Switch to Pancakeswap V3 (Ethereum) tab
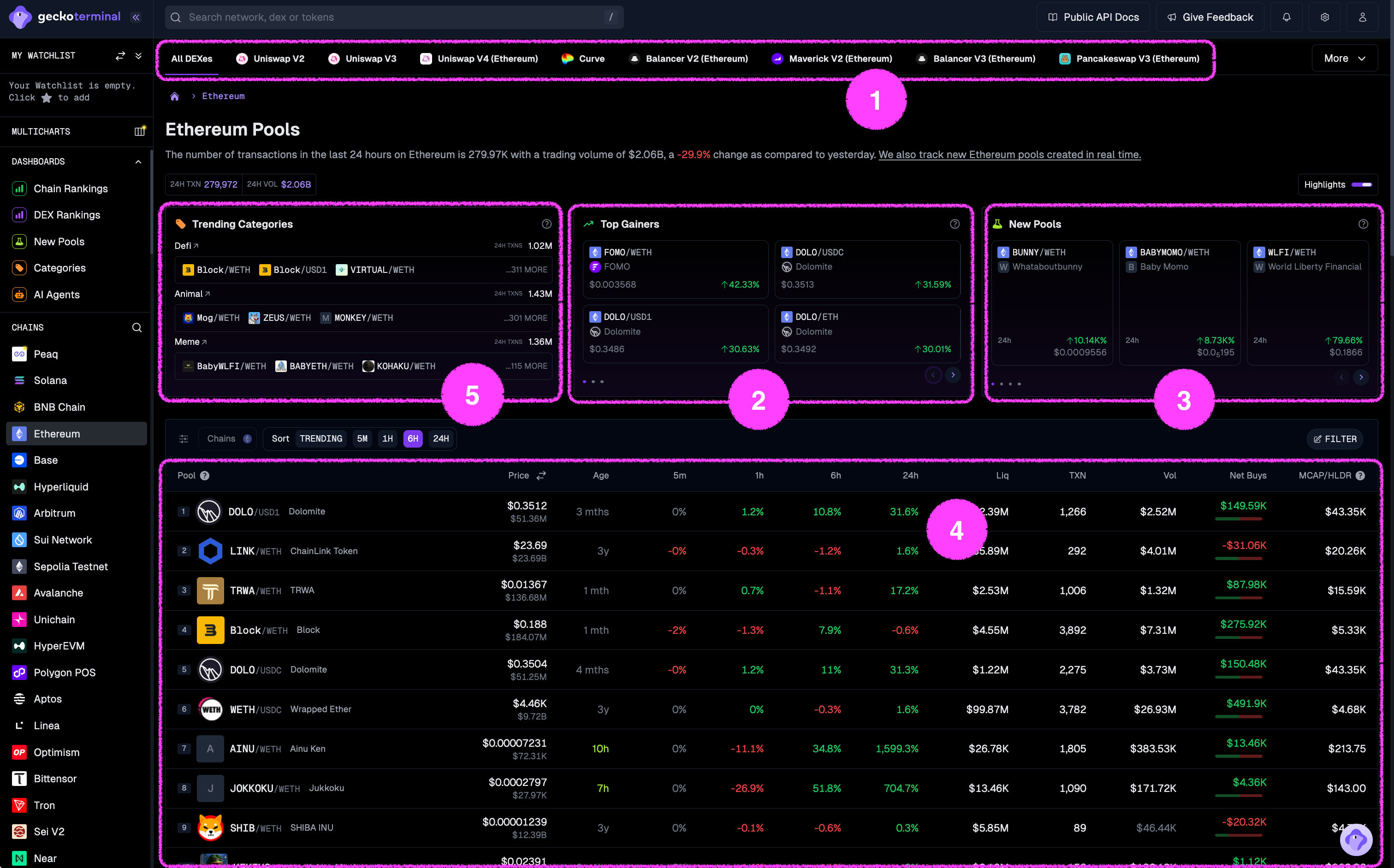The image size is (1394, 868). pyautogui.click(x=1129, y=59)
